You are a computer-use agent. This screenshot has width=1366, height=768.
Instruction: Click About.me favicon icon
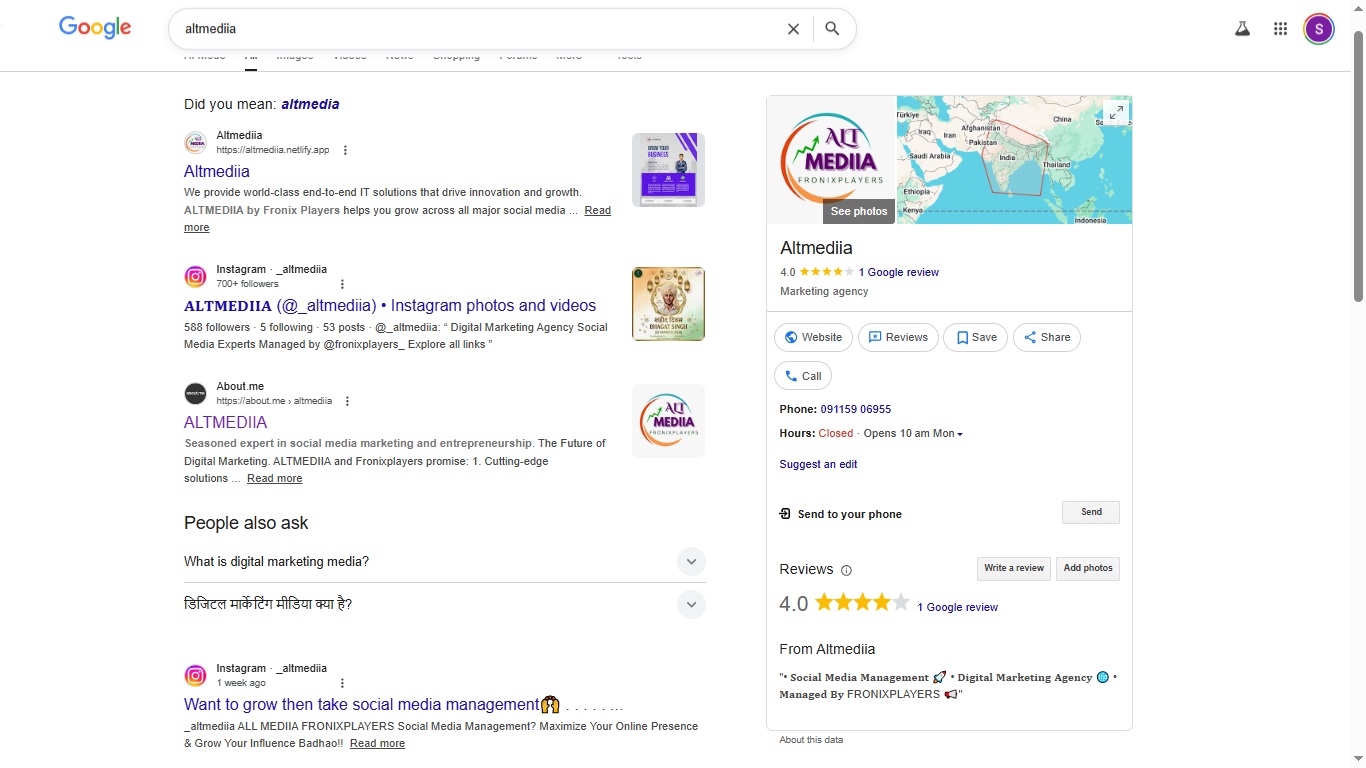[x=195, y=393]
